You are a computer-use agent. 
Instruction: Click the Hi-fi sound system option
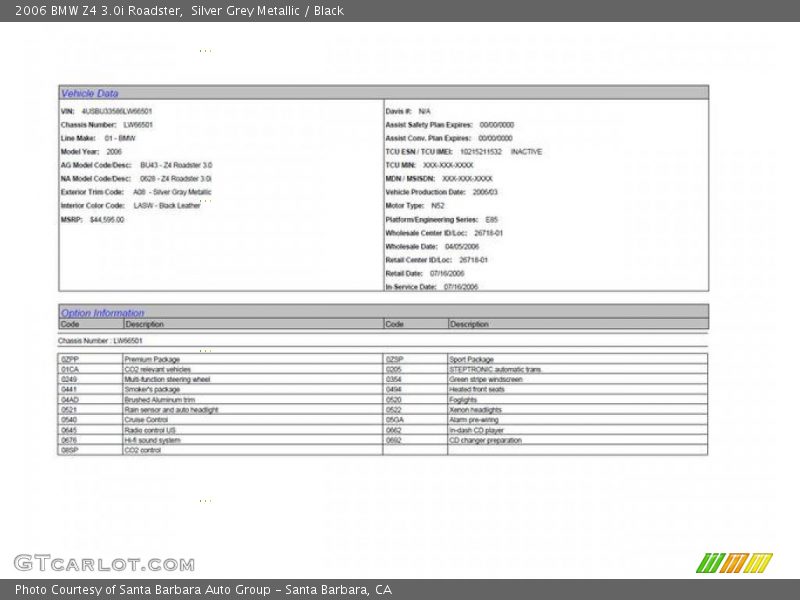click(153, 440)
